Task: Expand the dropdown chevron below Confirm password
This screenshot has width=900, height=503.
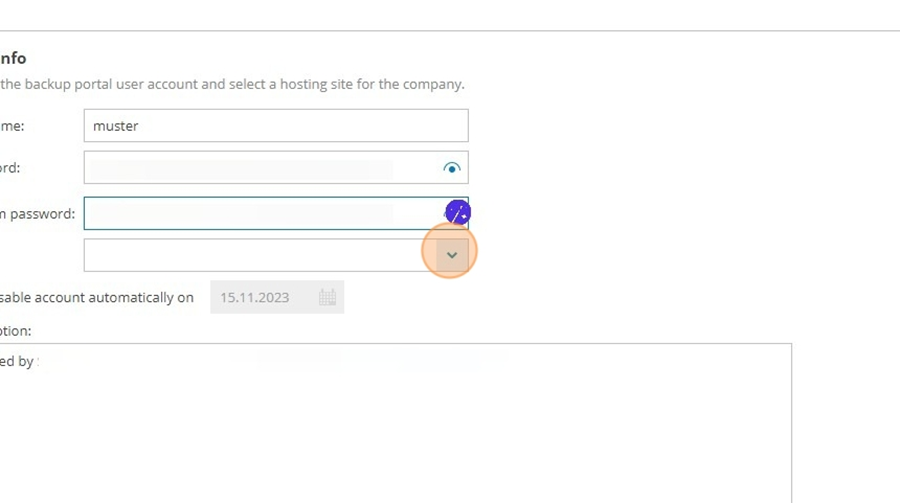Action: (x=452, y=256)
